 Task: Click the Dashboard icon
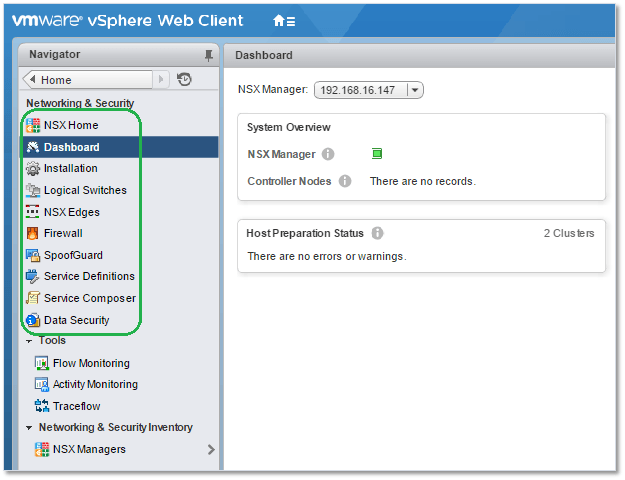pyautogui.click(x=33, y=147)
